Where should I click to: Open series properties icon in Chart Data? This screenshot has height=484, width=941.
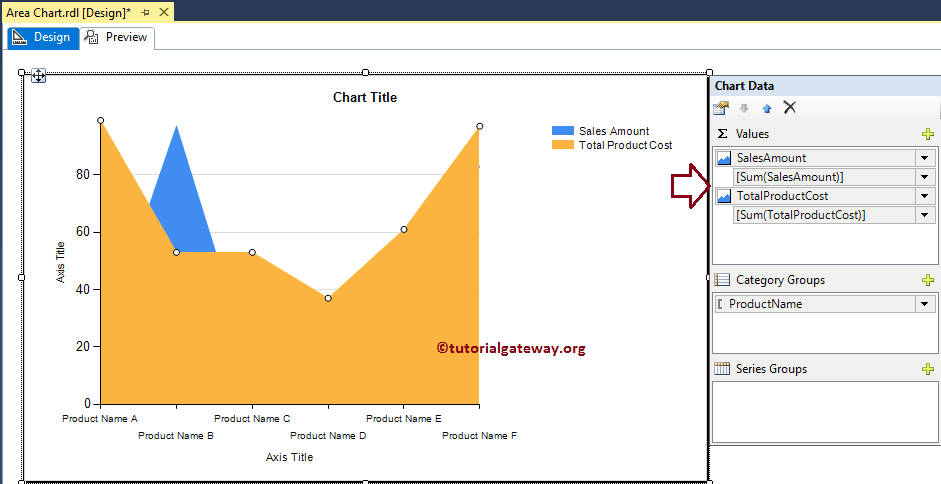coord(721,108)
